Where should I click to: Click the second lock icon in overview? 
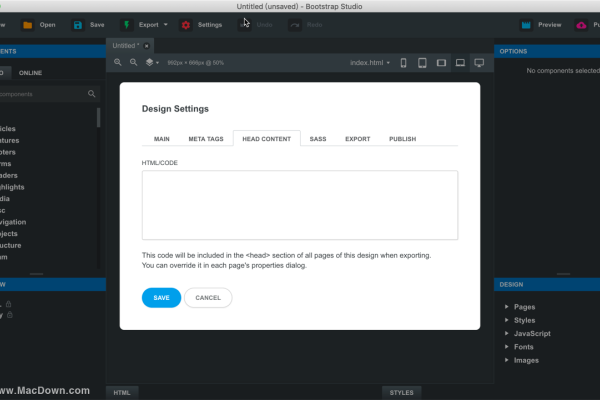(10, 315)
